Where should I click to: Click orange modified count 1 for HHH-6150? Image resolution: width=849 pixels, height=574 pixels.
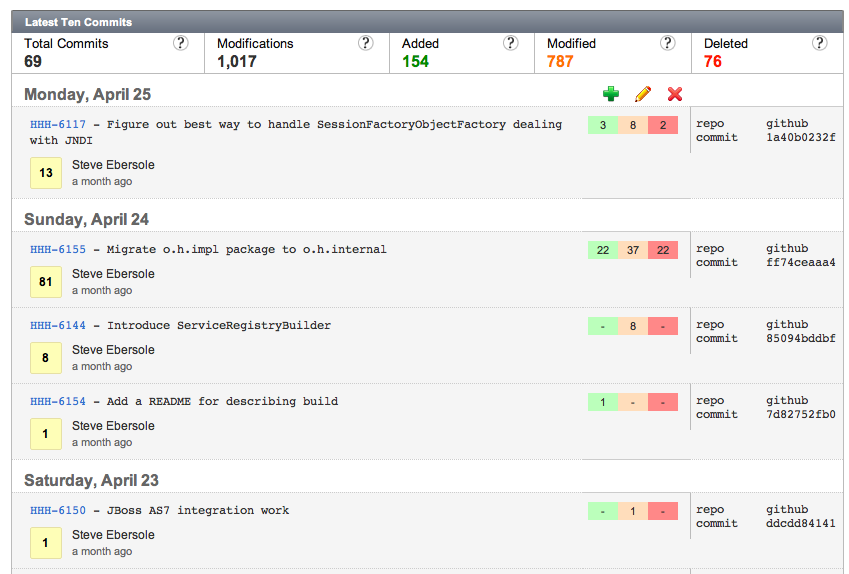click(x=633, y=511)
